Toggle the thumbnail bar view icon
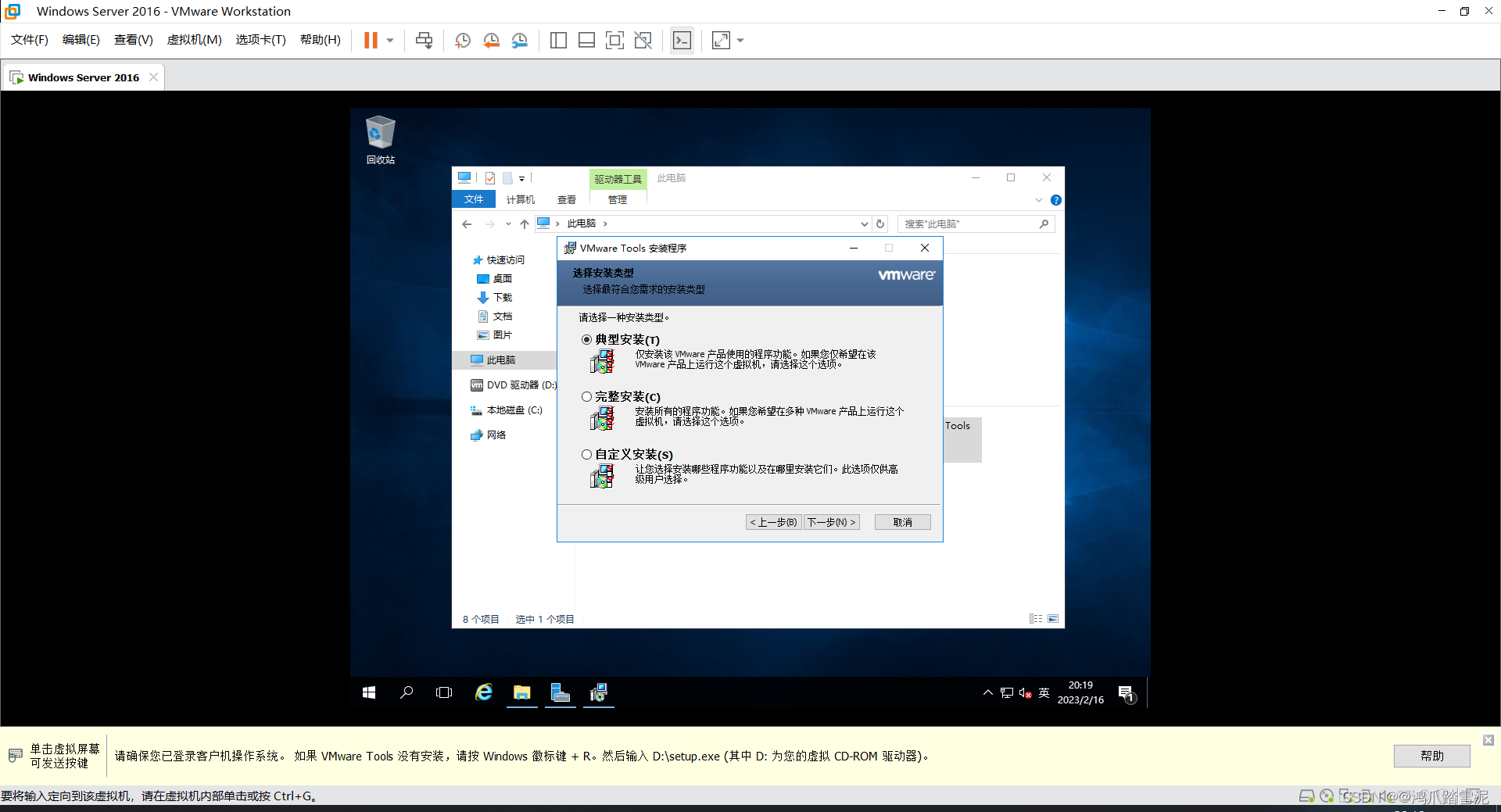The height and width of the screenshot is (812, 1501). 586,41
